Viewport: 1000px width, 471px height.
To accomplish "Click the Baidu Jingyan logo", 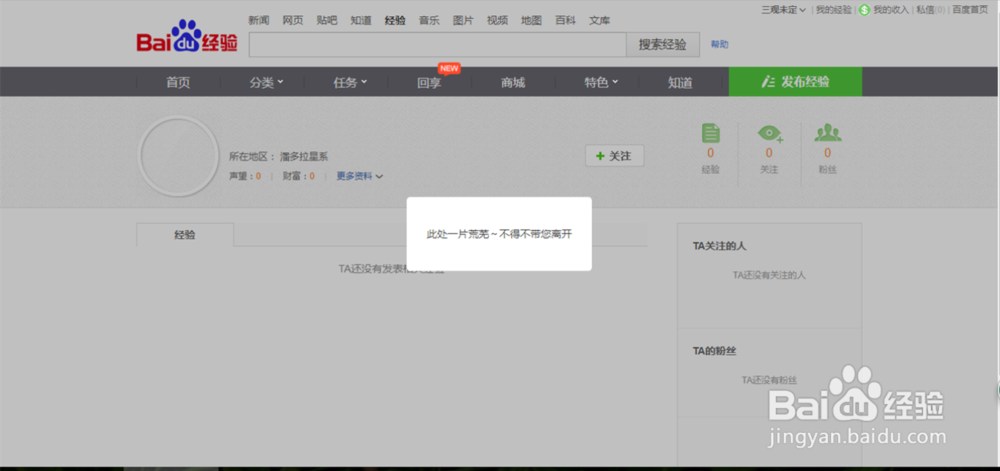I will pos(187,38).
